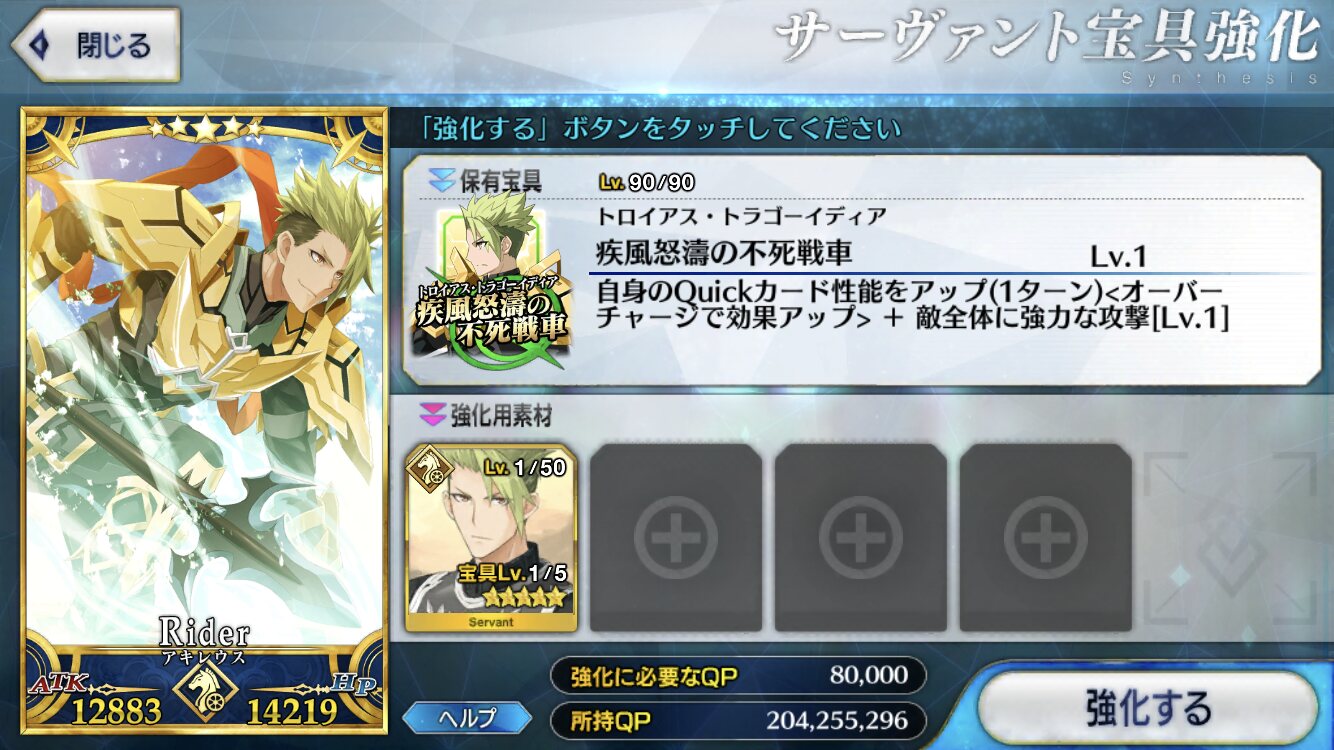Tap the faded fifth material slot placeholder

tap(1232, 538)
